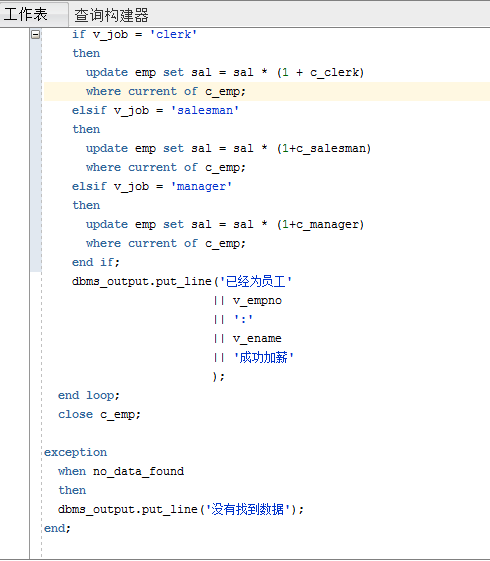Click the v_empno variable in the concatenation
This screenshot has height=561, width=490.
[x=257, y=301]
